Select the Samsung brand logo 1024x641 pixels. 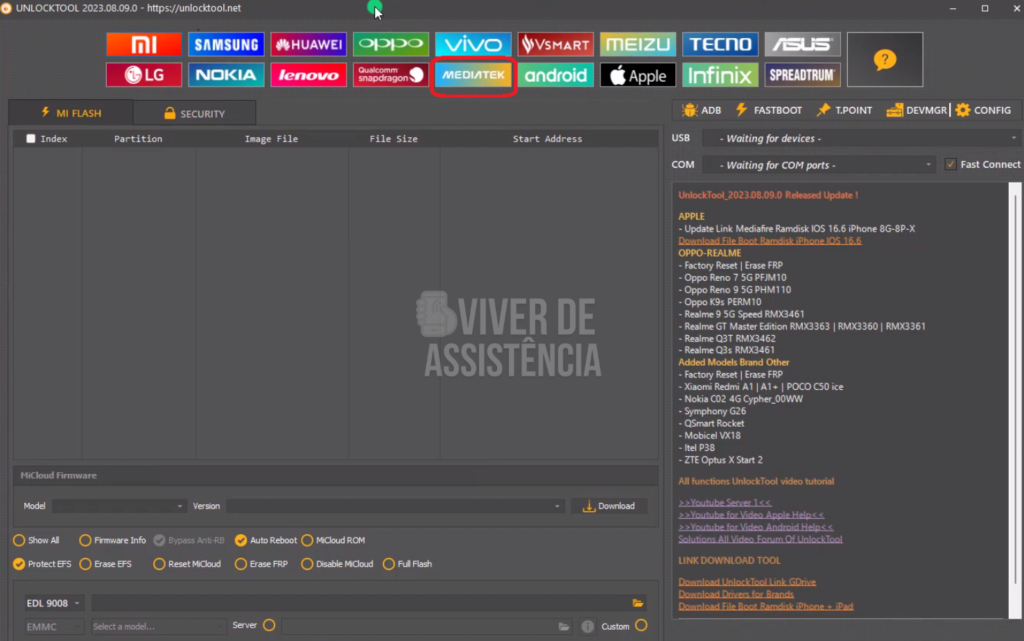click(x=226, y=44)
